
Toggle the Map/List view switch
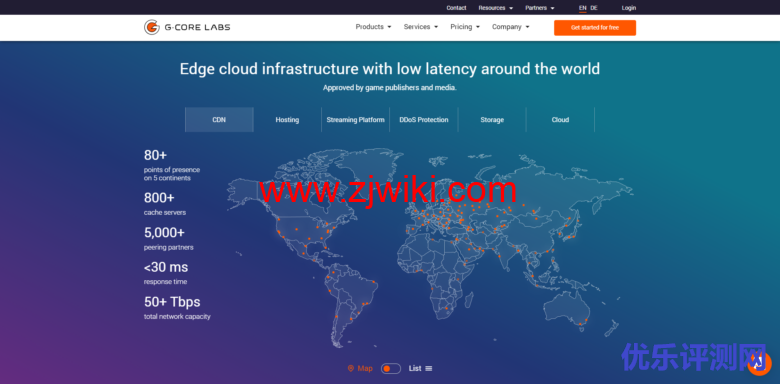[x=390, y=369]
